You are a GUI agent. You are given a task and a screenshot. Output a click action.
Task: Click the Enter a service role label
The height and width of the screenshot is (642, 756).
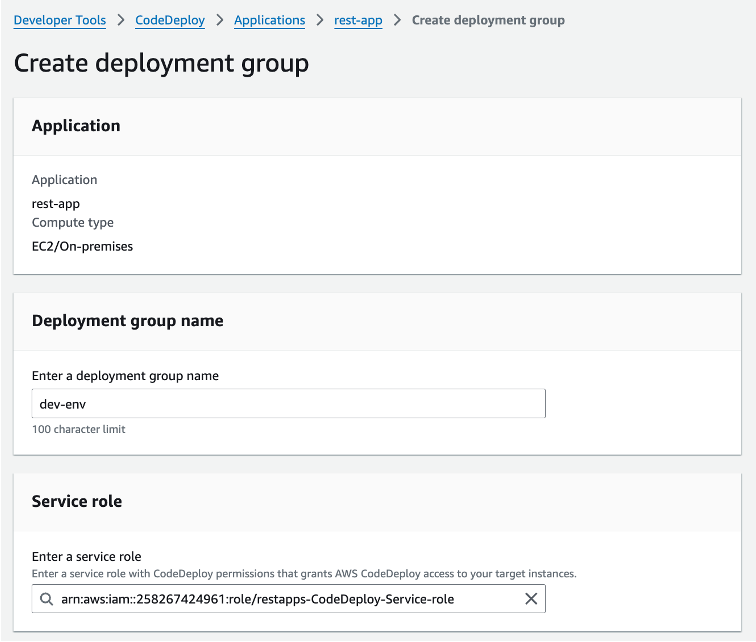(x=87, y=557)
